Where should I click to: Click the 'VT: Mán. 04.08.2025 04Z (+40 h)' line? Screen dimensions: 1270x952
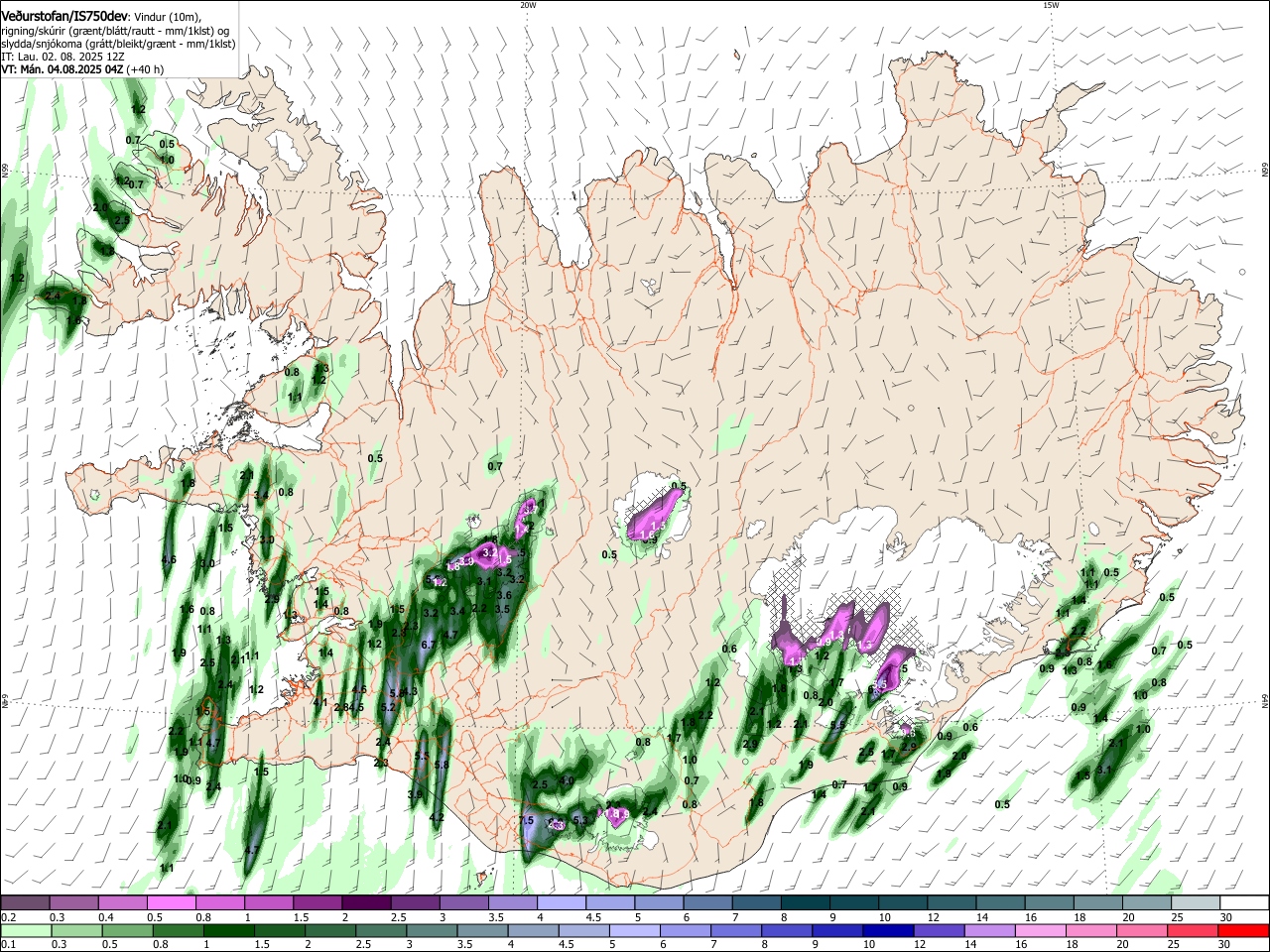pyautogui.click(x=82, y=69)
